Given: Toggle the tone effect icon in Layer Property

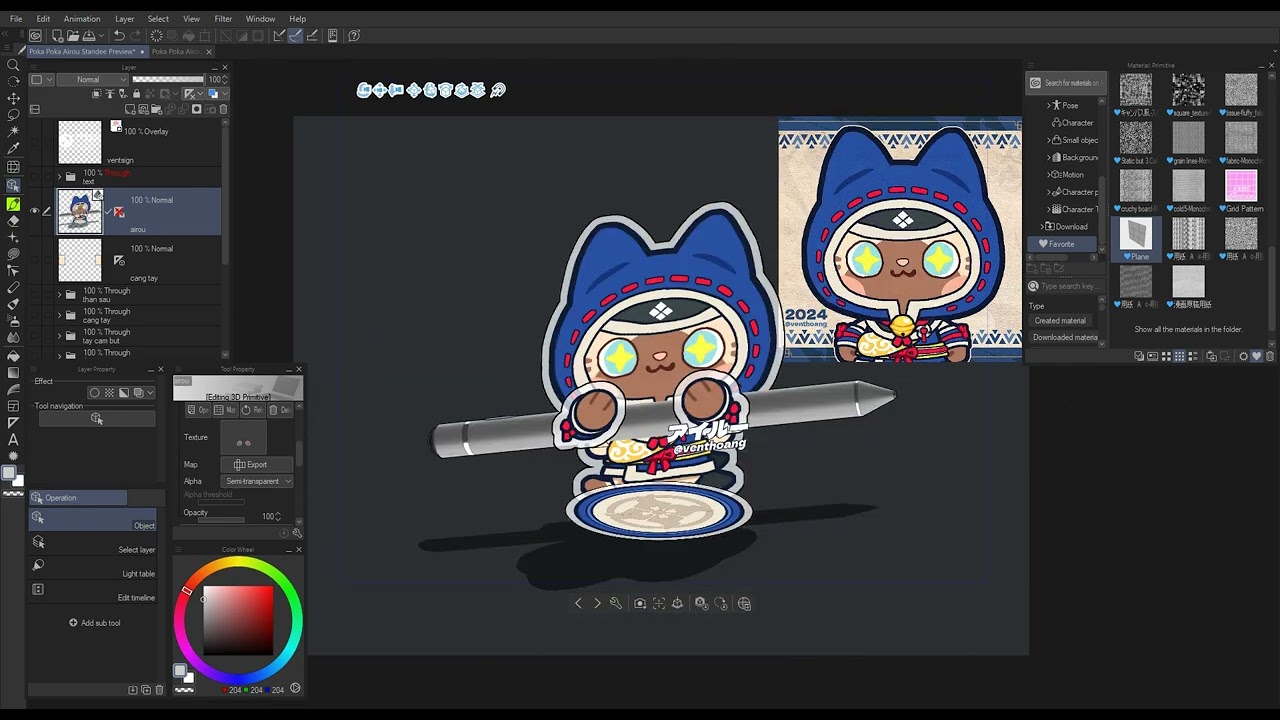Looking at the screenshot, I should (110, 393).
